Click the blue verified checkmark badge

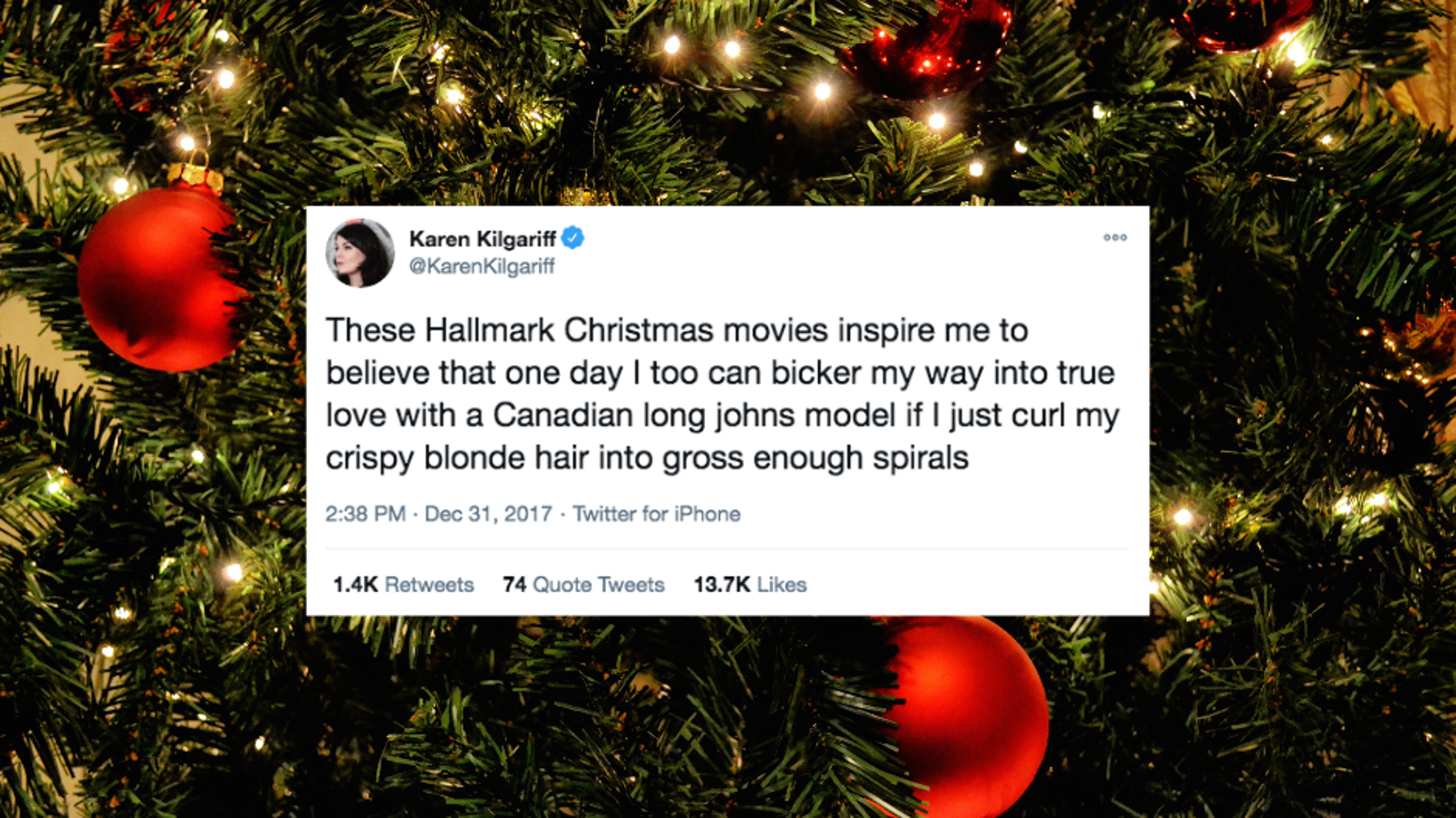pyautogui.click(x=572, y=238)
